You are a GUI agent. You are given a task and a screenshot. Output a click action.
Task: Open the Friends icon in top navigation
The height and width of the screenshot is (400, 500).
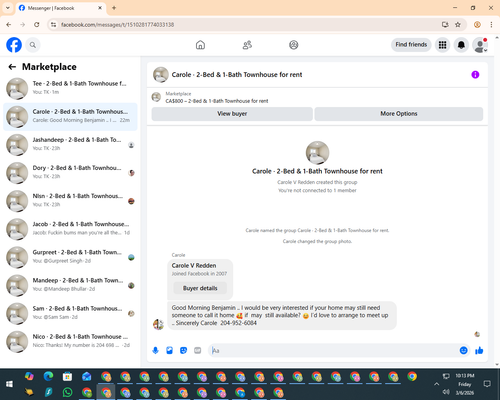coord(247,45)
